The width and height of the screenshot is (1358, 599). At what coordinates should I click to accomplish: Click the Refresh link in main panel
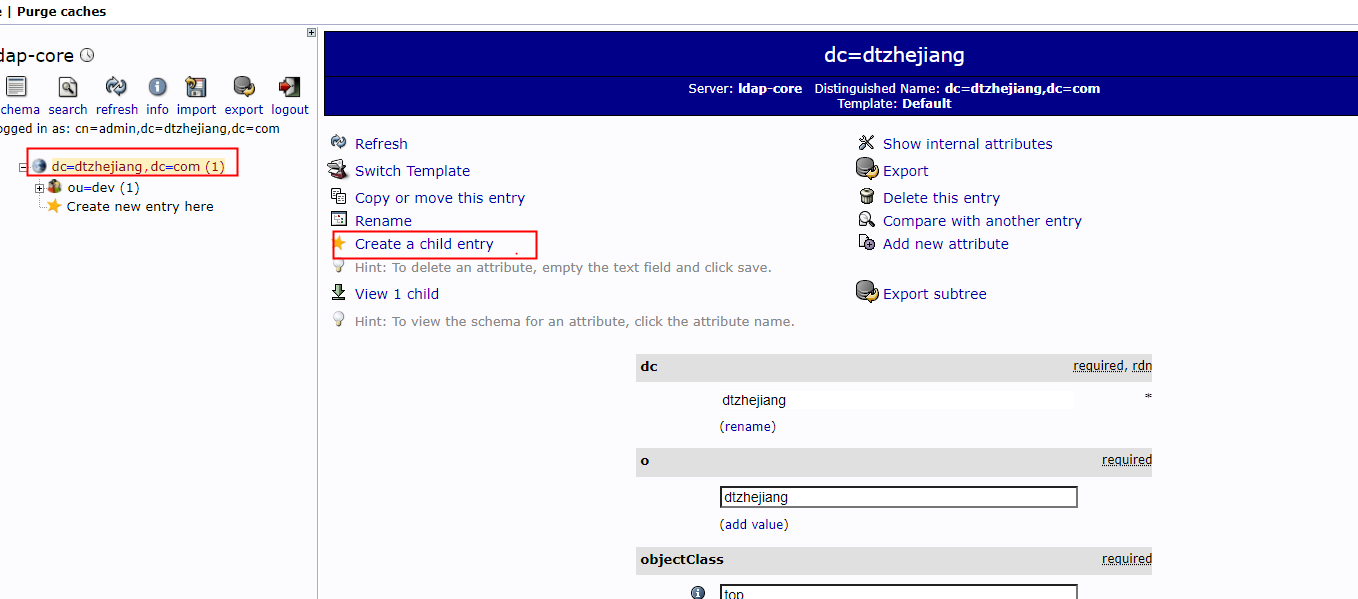point(381,144)
